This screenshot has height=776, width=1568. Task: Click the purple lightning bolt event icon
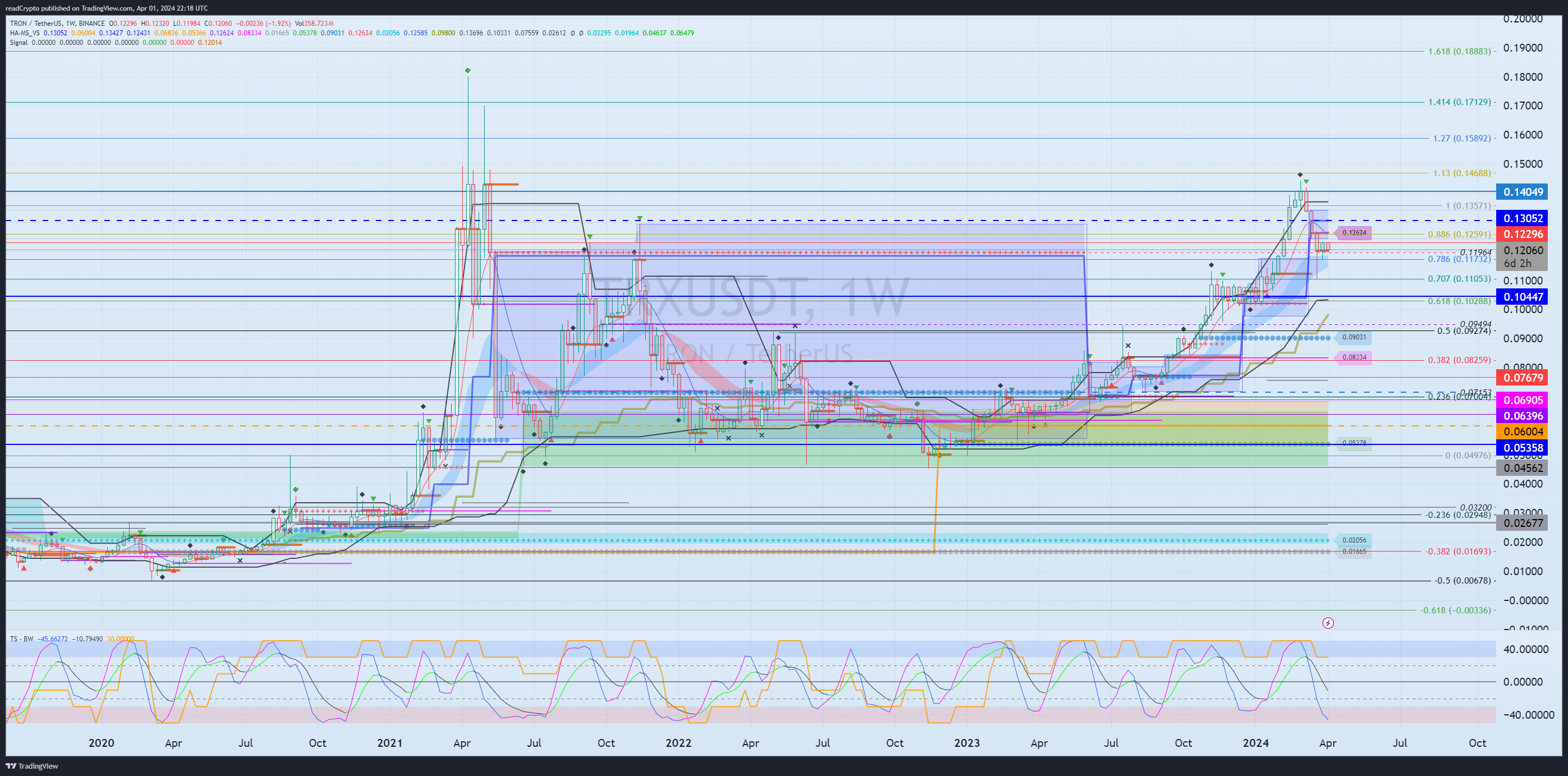pyautogui.click(x=1328, y=623)
